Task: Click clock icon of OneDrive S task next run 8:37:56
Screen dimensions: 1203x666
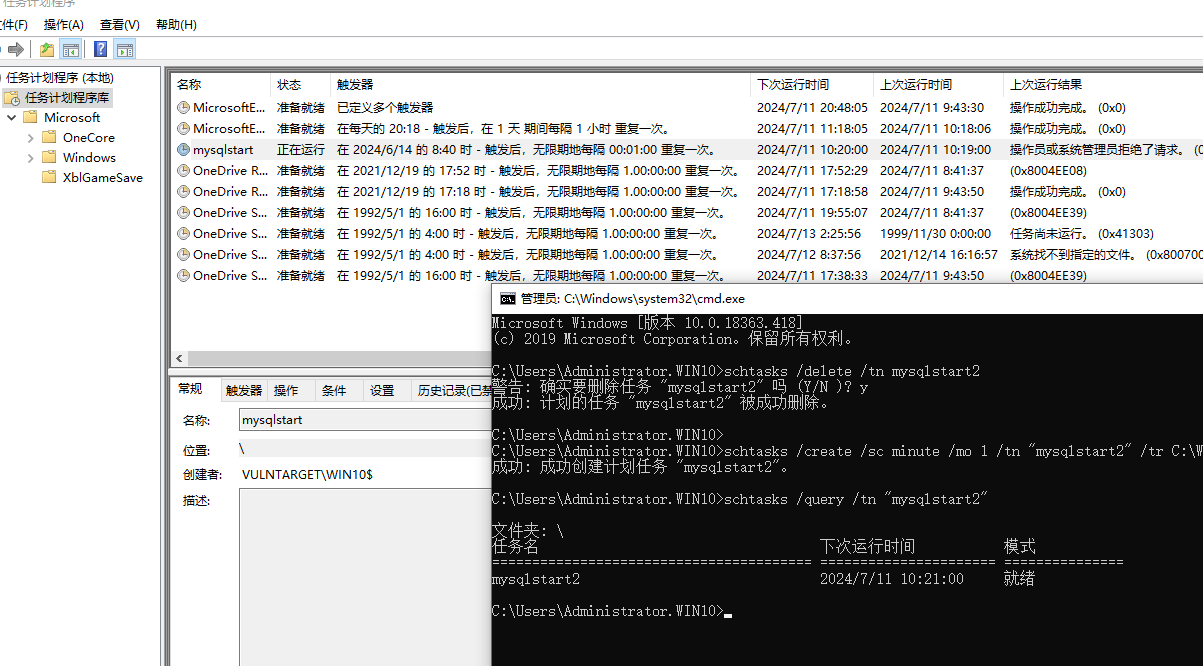Action: [x=183, y=254]
